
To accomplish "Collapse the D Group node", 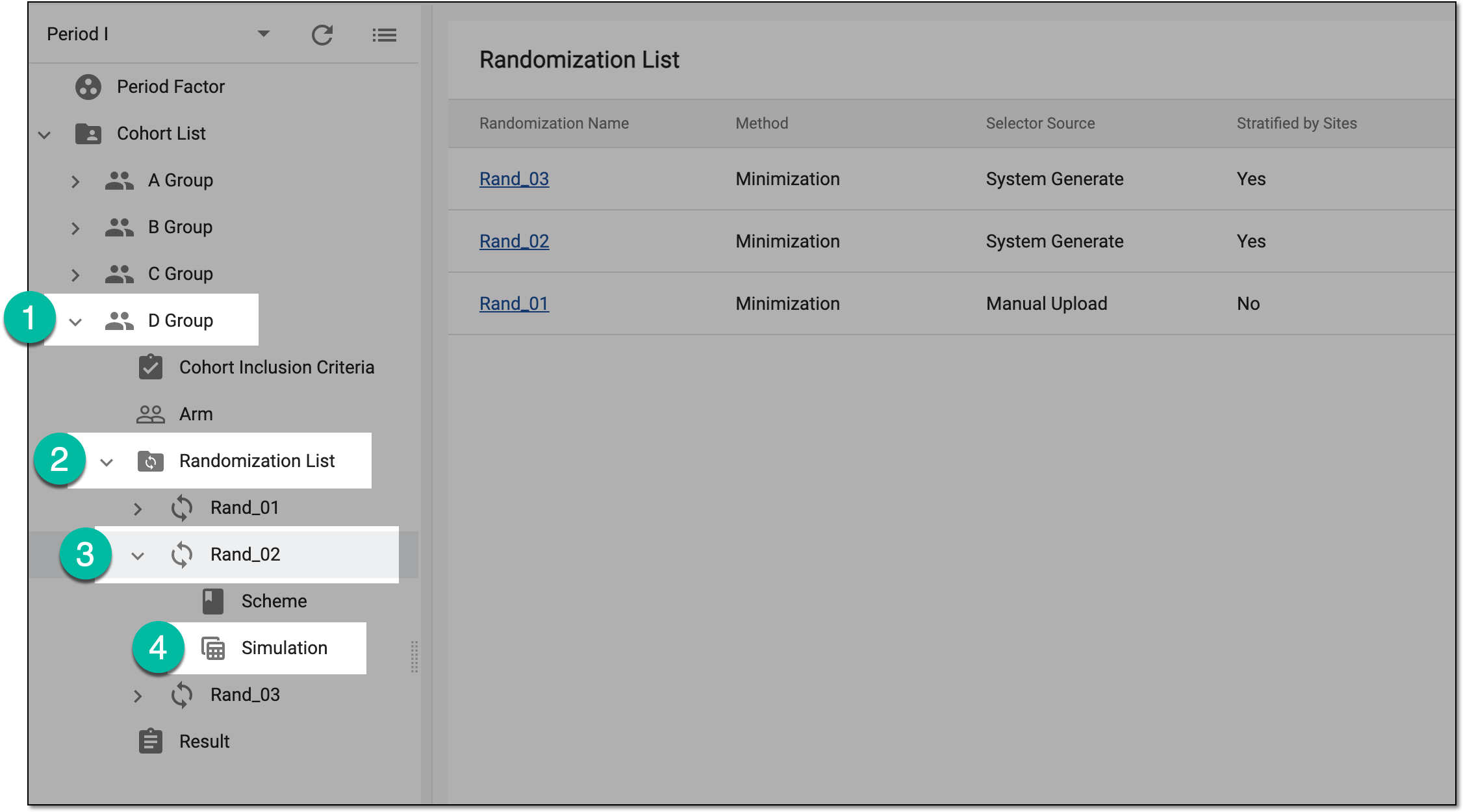I will click(75, 322).
